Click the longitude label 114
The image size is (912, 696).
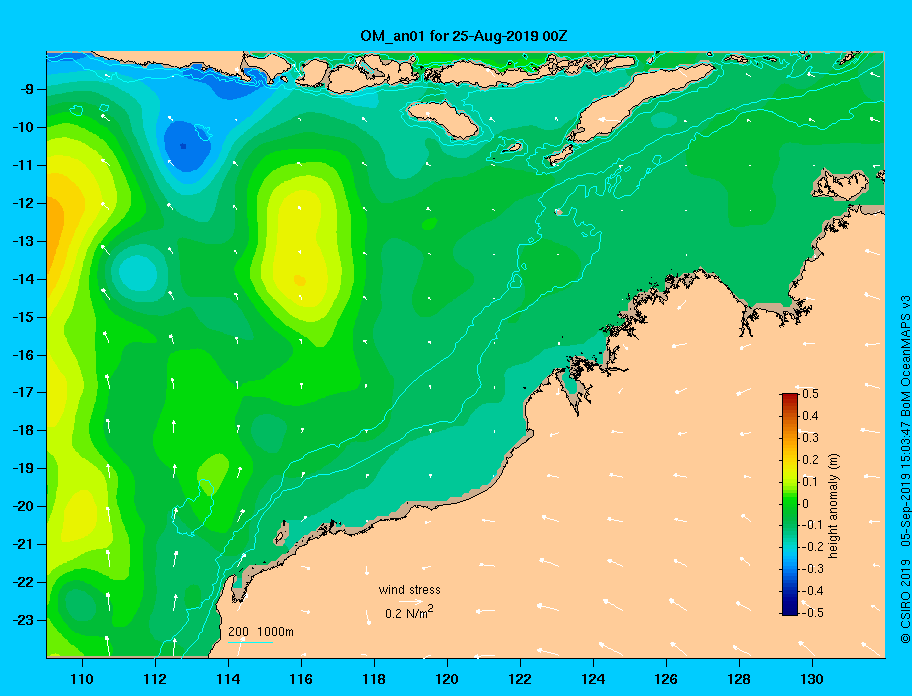[x=228, y=679]
